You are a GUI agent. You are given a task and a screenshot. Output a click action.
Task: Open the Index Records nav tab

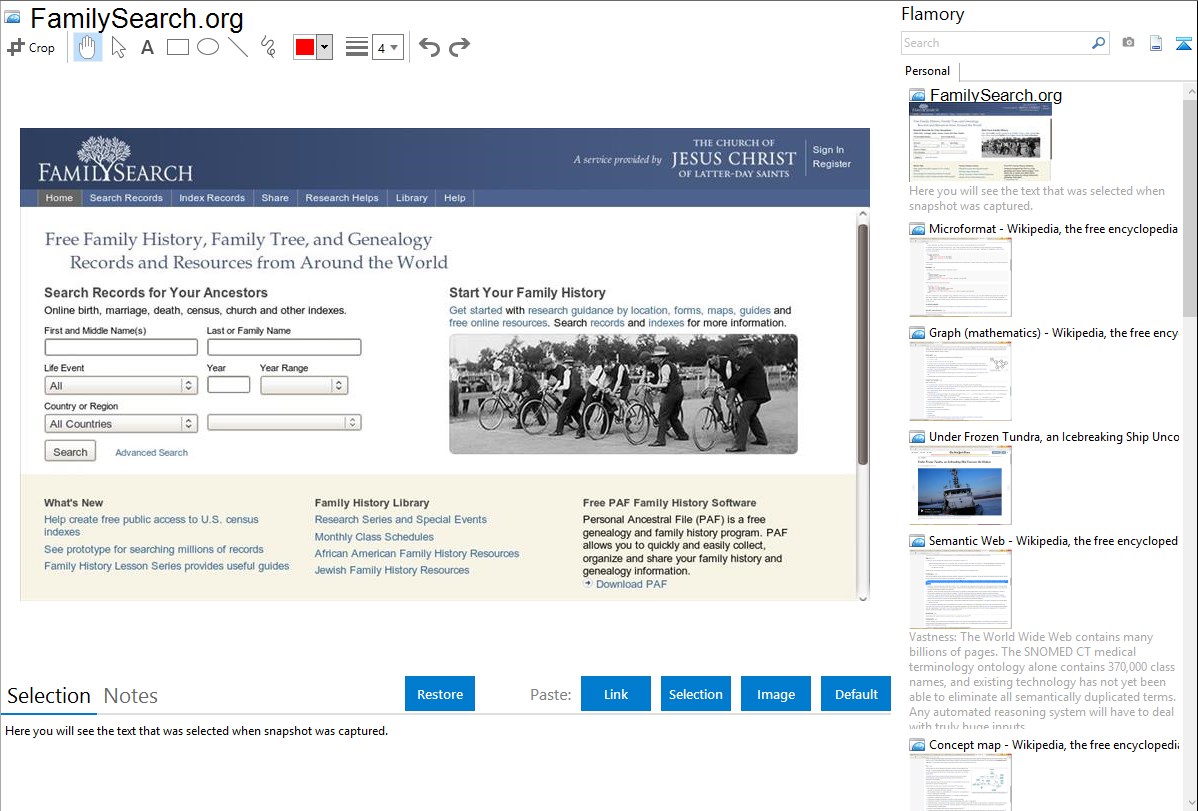point(212,198)
